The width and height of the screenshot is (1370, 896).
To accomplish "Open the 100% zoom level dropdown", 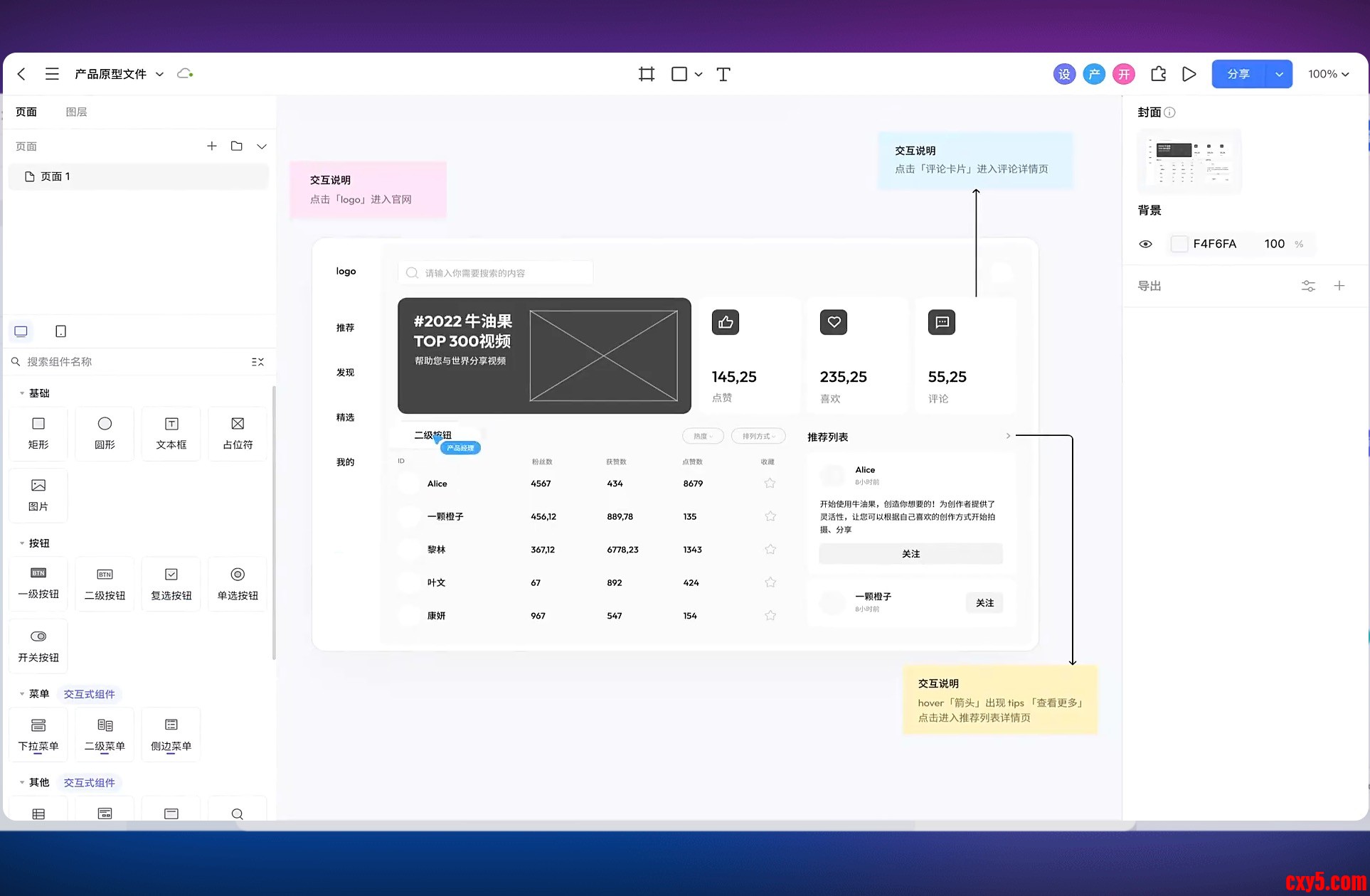I will point(1328,74).
